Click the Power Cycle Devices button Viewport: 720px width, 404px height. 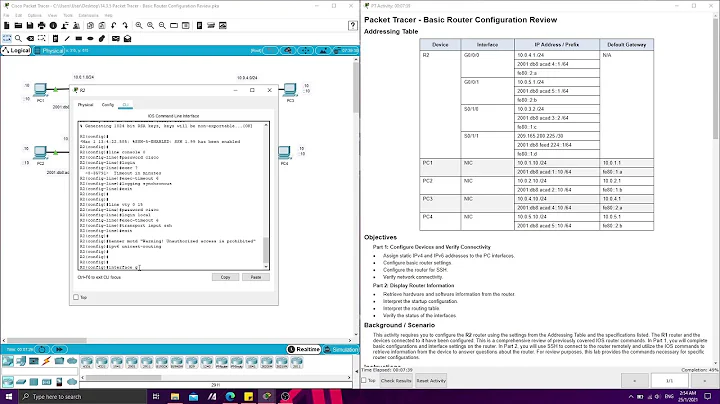(42, 349)
